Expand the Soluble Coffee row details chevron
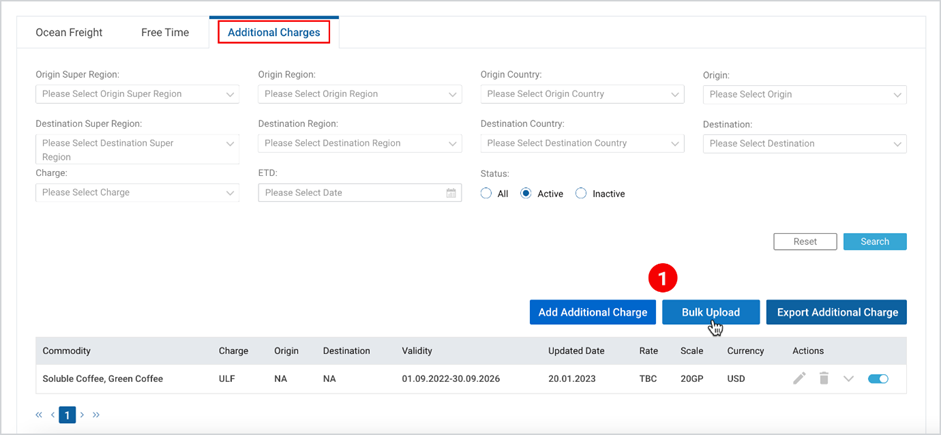Image resolution: width=941 pixels, height=435 pixels. pyautogui.click(x=848, y=379)
